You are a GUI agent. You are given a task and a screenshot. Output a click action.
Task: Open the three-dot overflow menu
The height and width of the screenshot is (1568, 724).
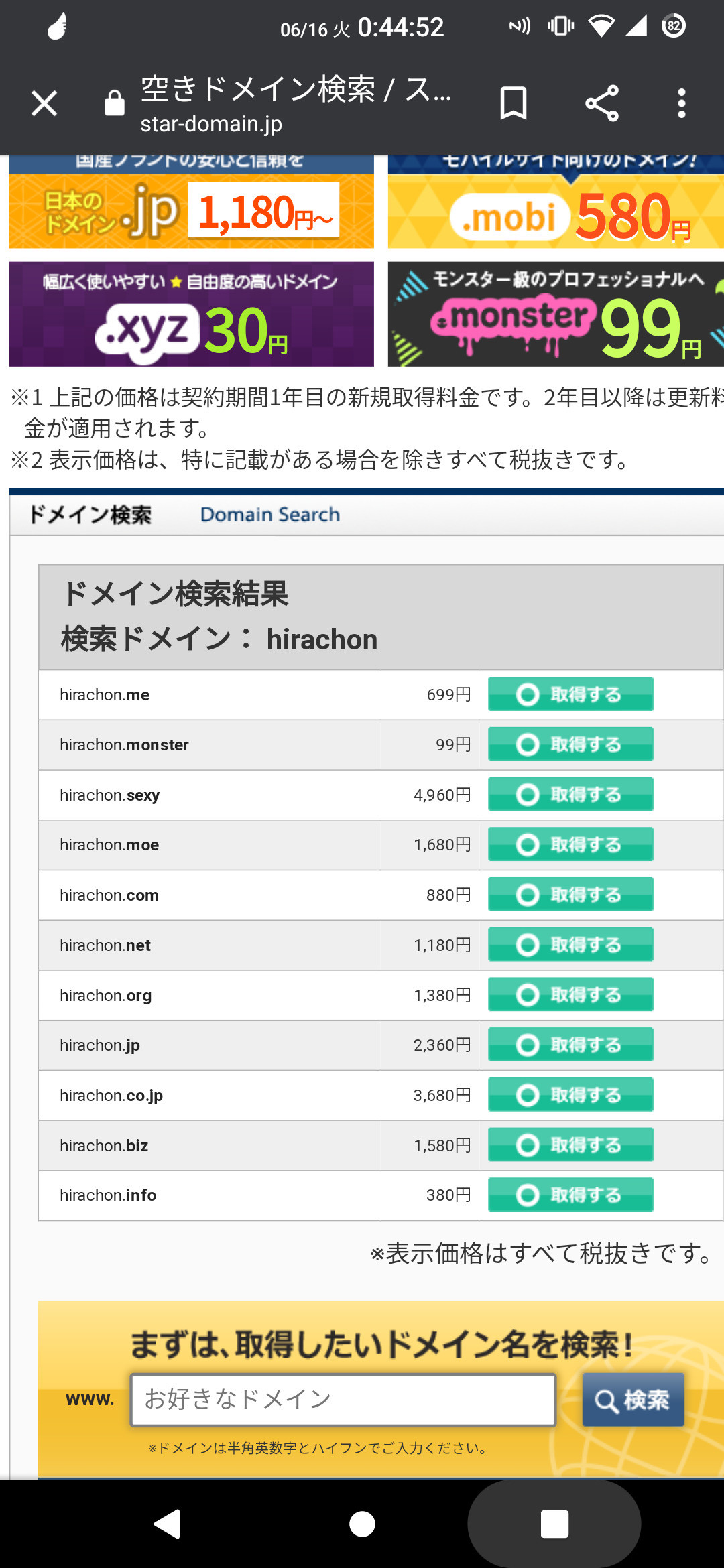(x=681, y=104)
